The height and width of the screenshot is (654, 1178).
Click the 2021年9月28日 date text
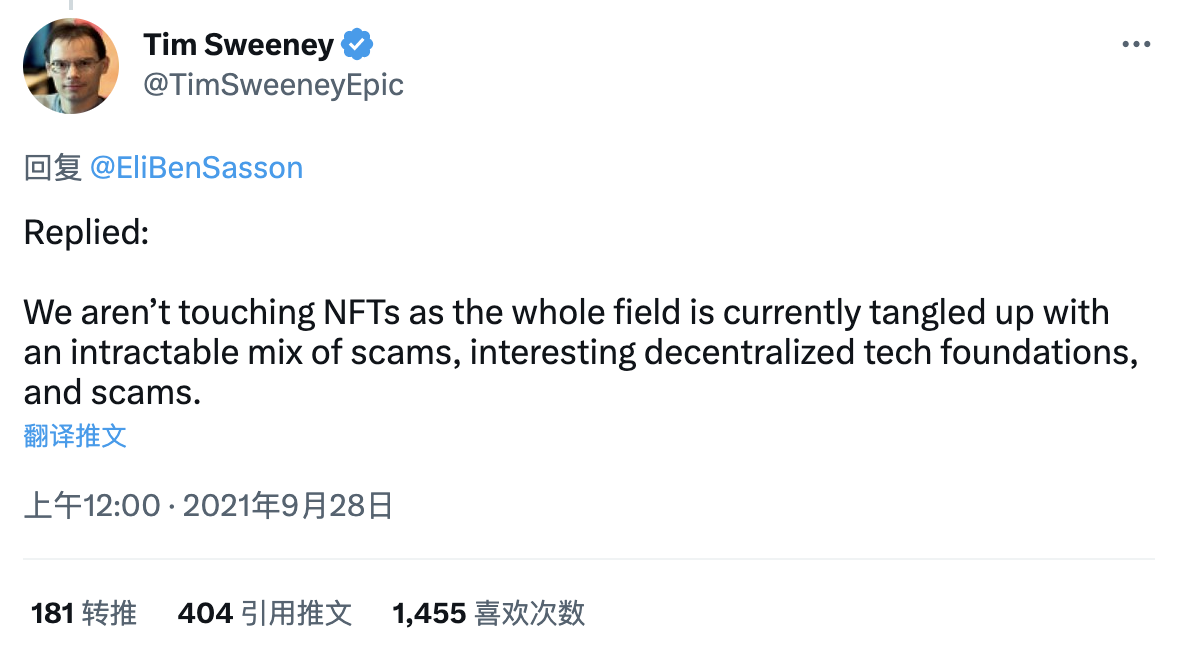(288, 505)
